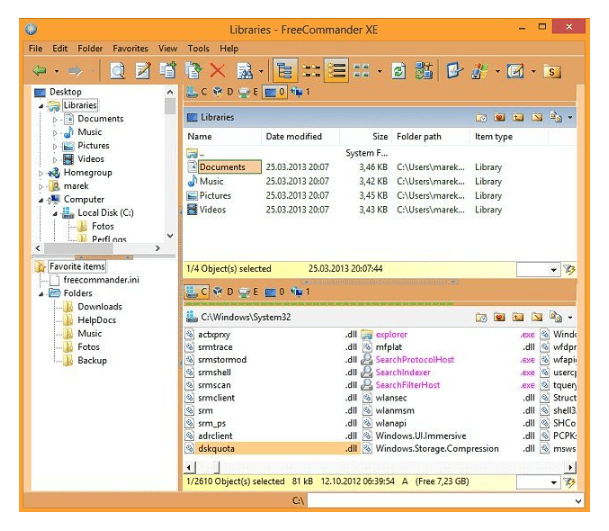Click the Synchronize folders icon

[424, 70]
